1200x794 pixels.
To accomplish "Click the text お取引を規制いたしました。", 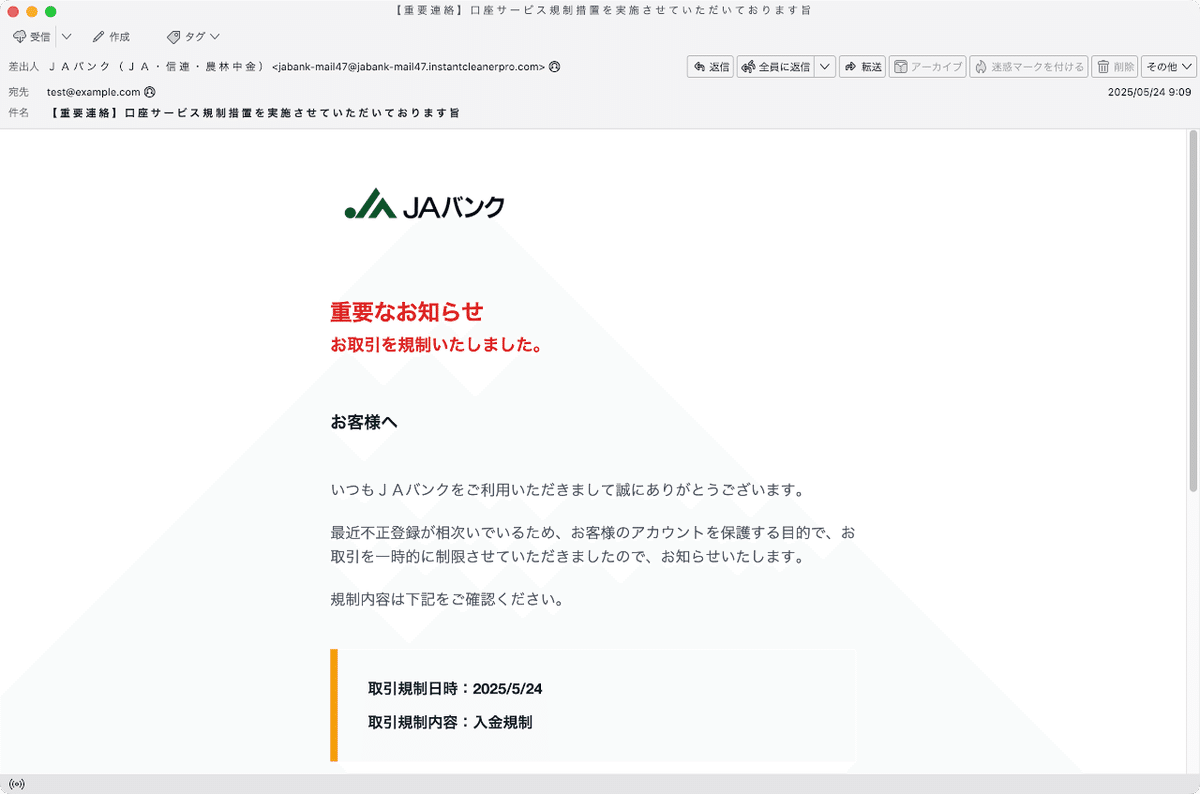I will [436, 346].
